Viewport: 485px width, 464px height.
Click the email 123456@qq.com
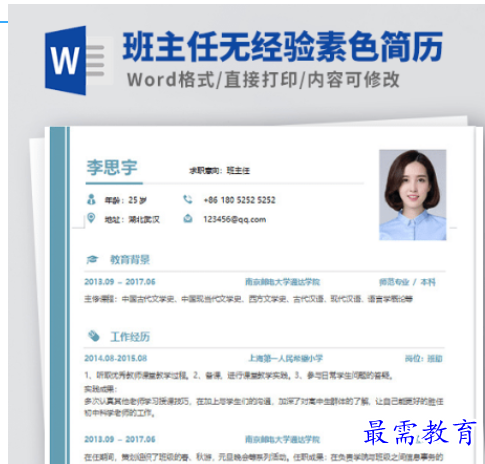(x=235, y=219)
